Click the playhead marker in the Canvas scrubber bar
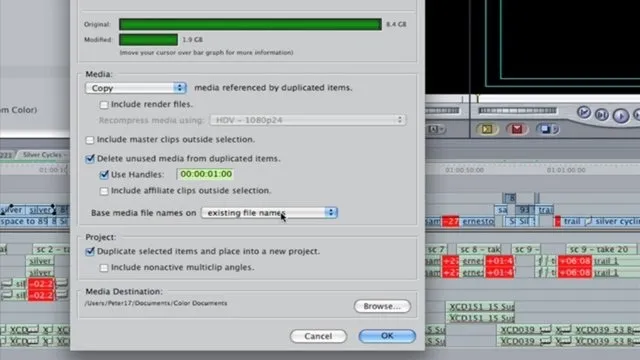The height and width of the screenshot is (360, 640). coord(477,98)
